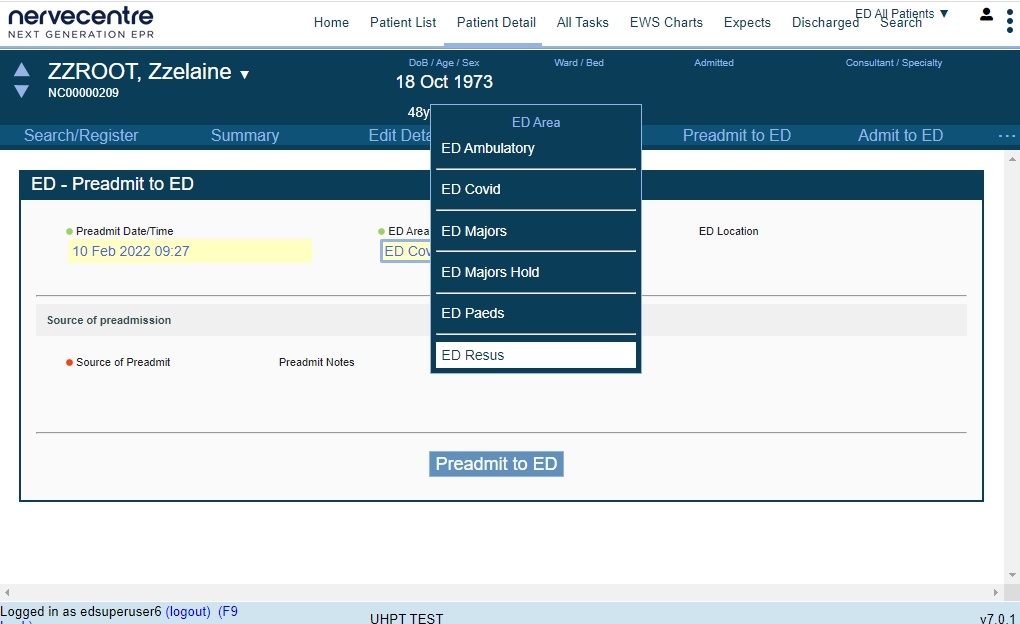Edit the Preadmit Date/Time field
This screenshot has width=1020, height=624.
[x=189, y=251]
